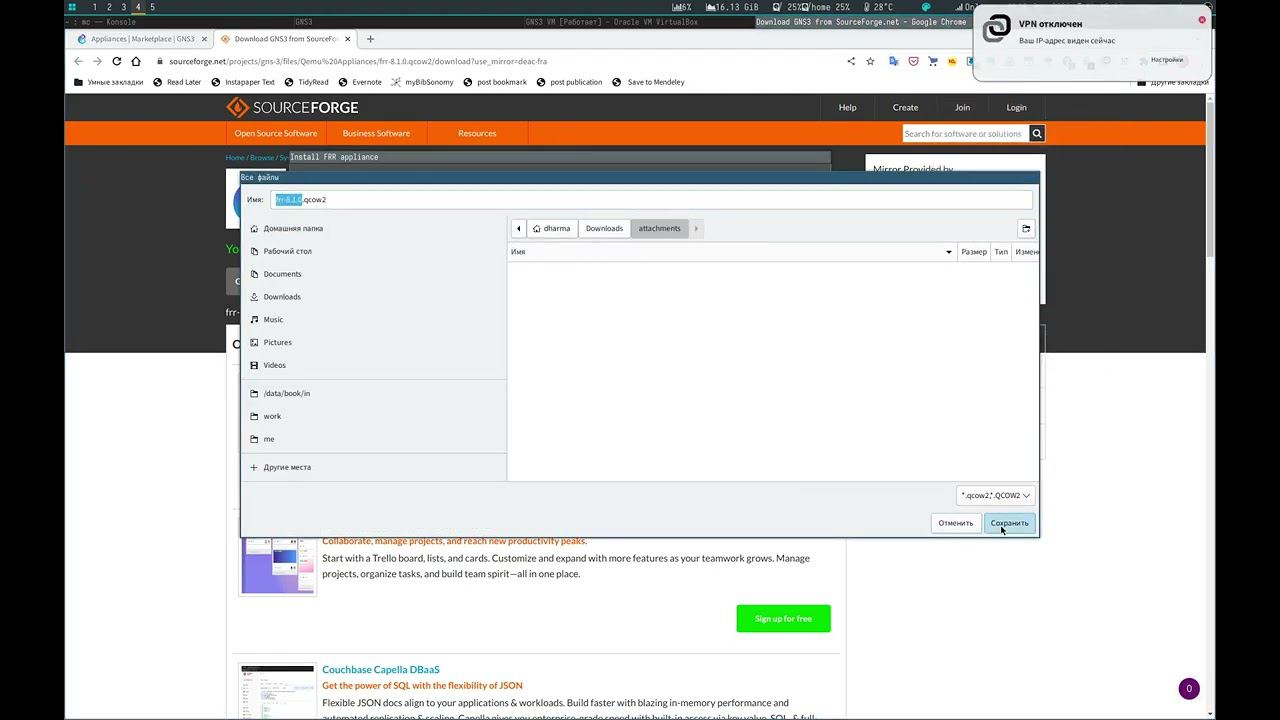
Task: Click the path forward arrow button
Action: click(x=696, y=228)
